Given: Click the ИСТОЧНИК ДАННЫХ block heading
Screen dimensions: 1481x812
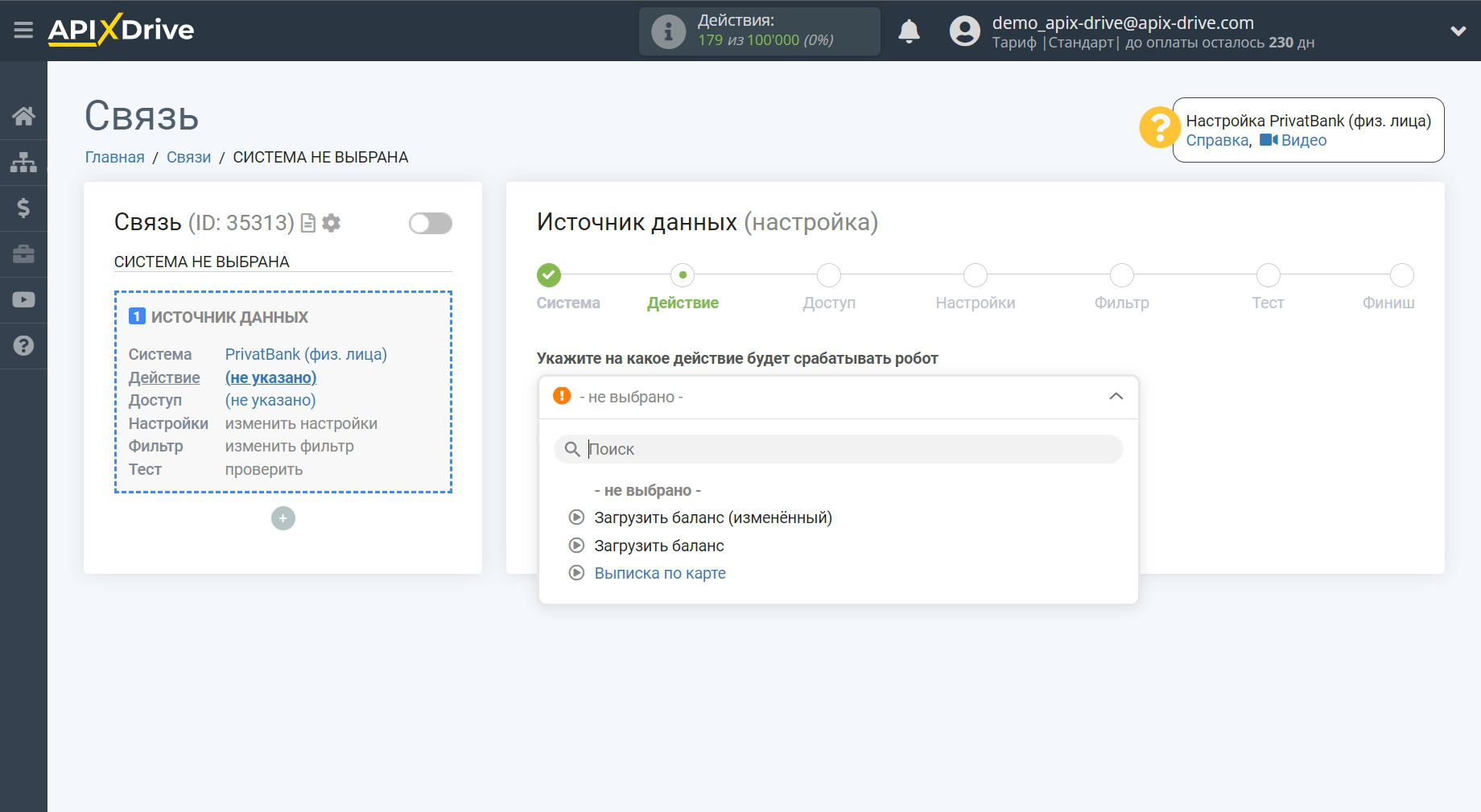Looking at the screenshot, I should pos(229,317).
